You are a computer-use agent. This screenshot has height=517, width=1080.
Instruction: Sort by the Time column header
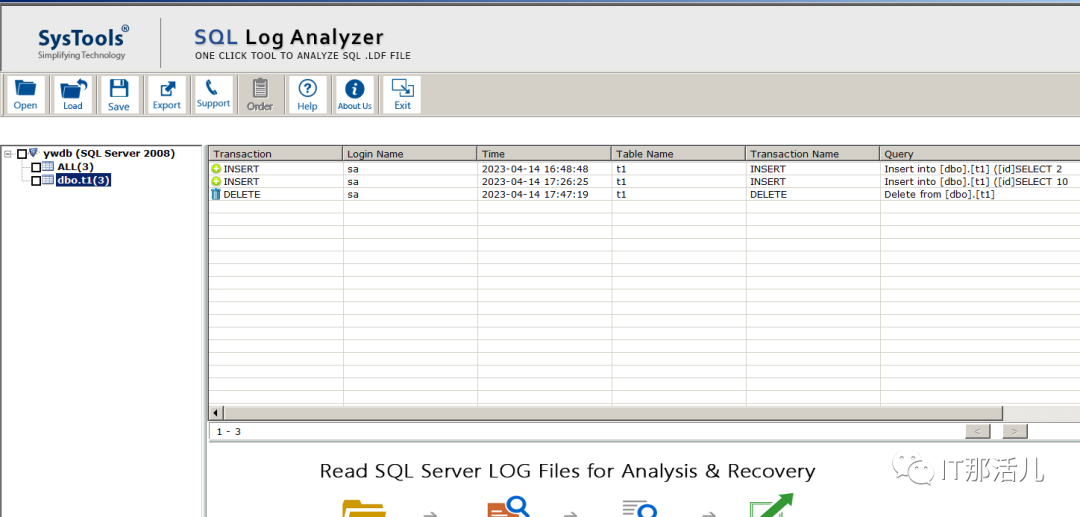tap(544, 154)
